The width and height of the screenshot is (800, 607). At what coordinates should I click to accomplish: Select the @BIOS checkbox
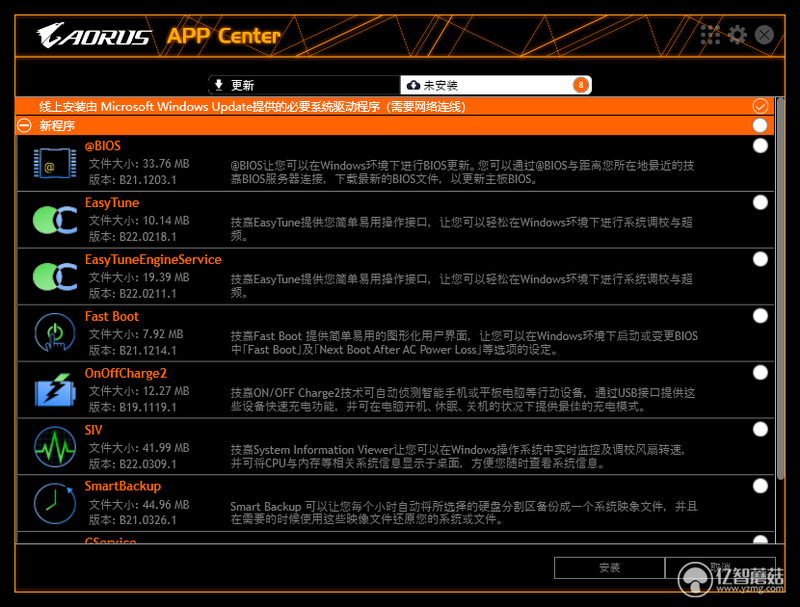coord(760,146)
